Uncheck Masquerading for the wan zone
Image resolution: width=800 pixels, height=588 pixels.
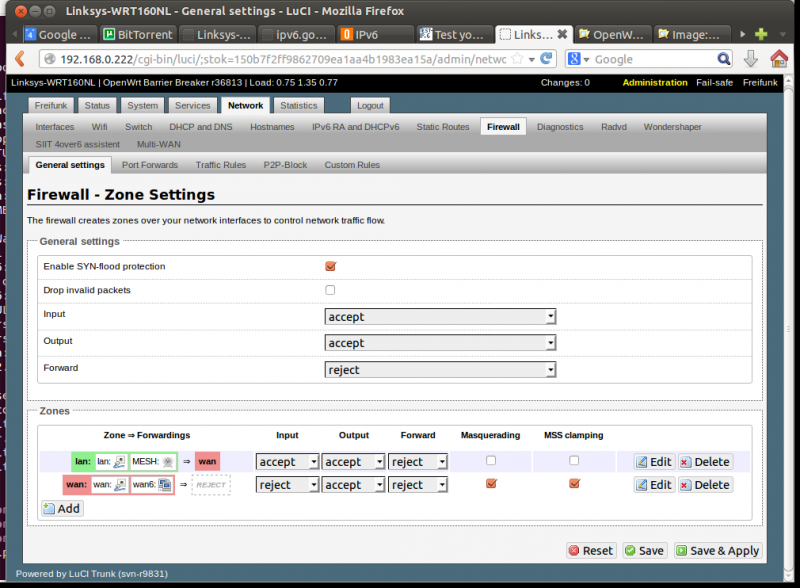(490, 484)
